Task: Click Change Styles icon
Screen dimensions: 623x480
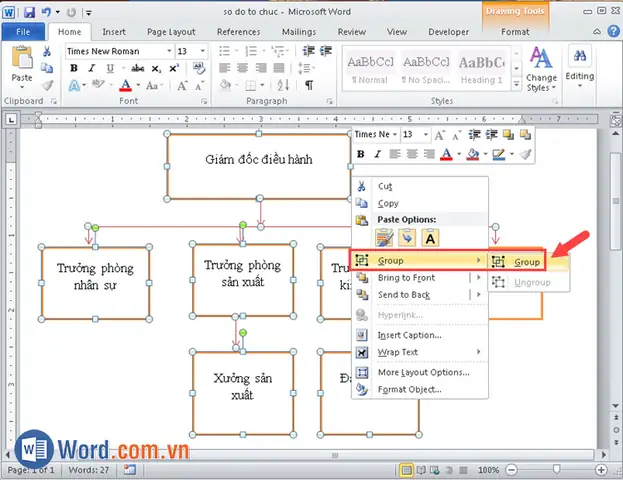Action: (541, 58)
